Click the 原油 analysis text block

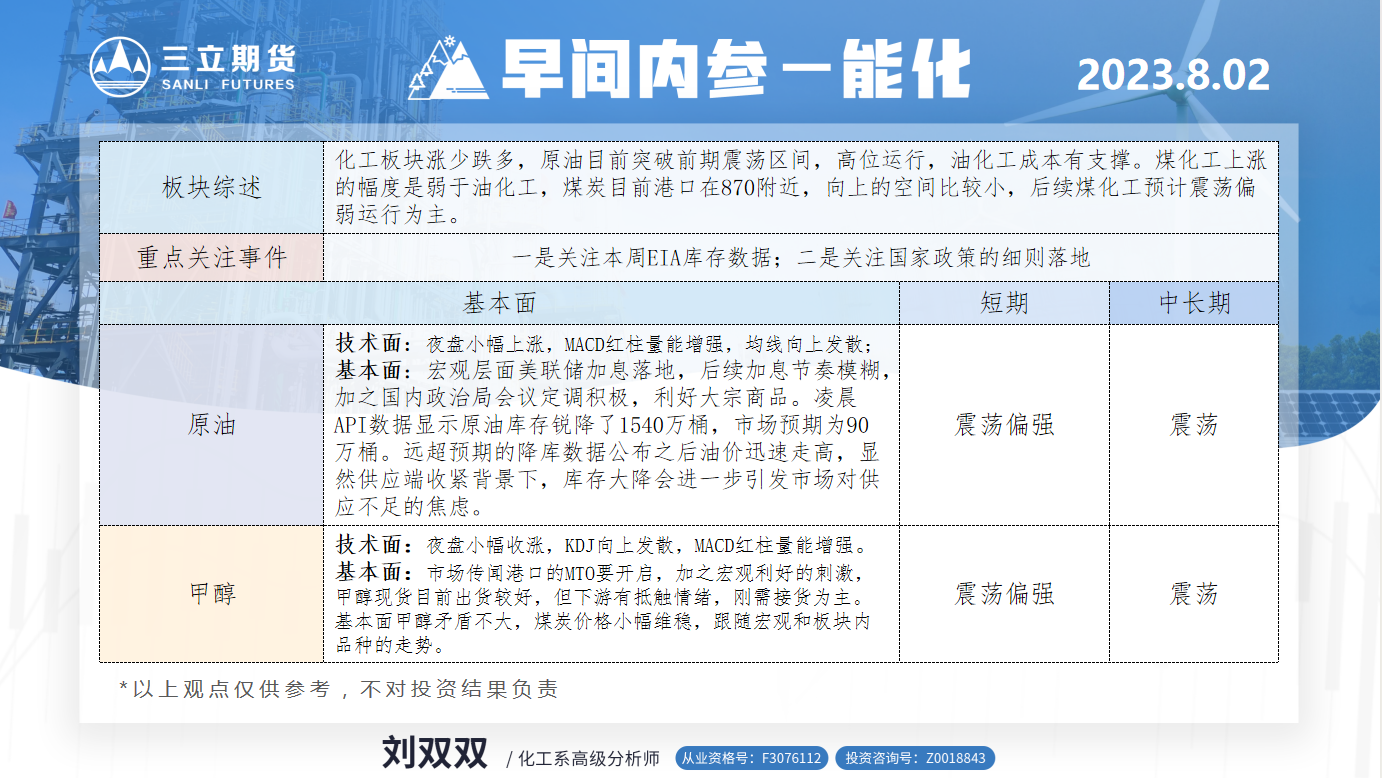(610, 425)
